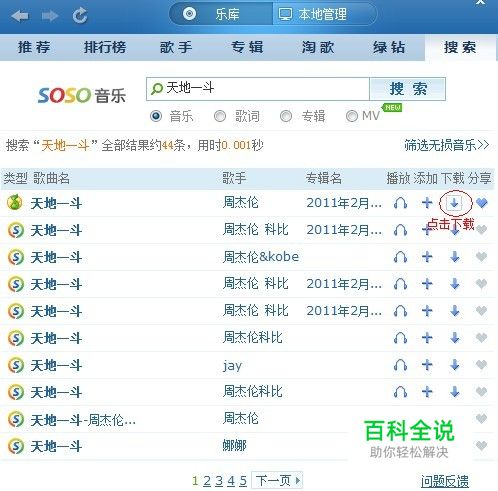Go to results page 2

tap(207, 481)
